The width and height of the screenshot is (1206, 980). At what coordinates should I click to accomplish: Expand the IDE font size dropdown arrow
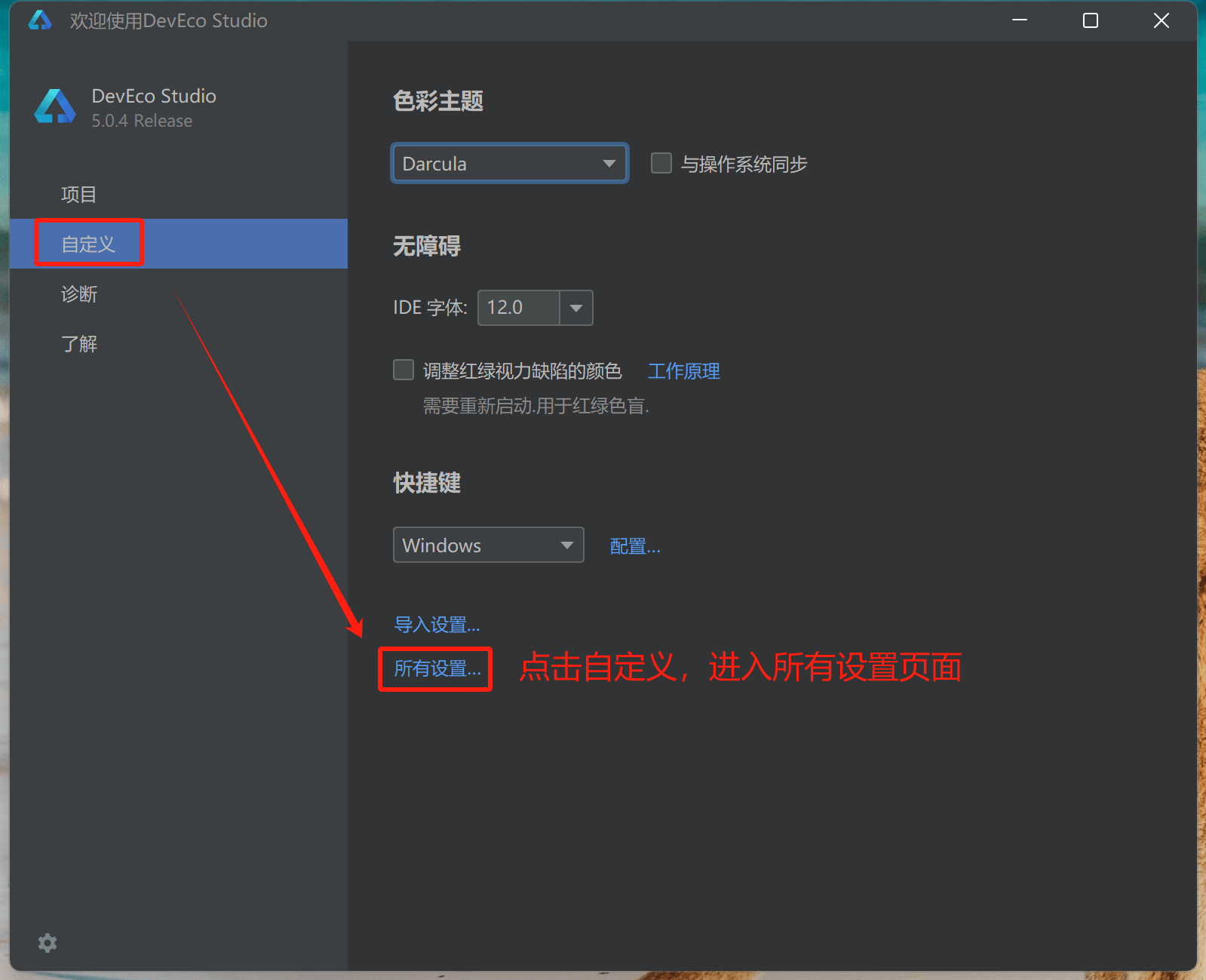[576, 308]
